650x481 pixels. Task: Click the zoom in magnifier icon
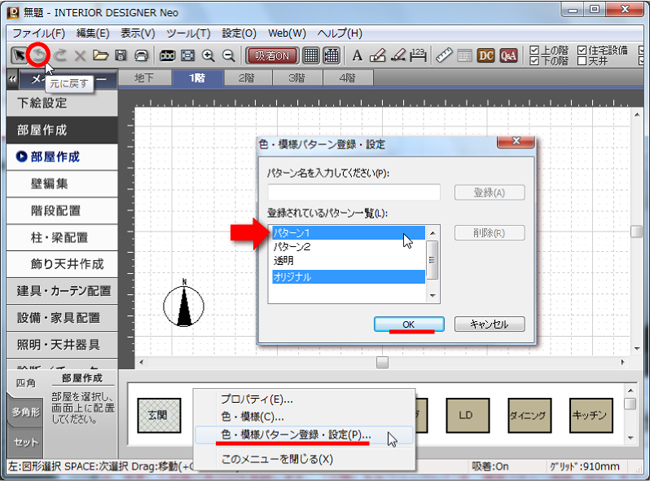click(208, 55)
